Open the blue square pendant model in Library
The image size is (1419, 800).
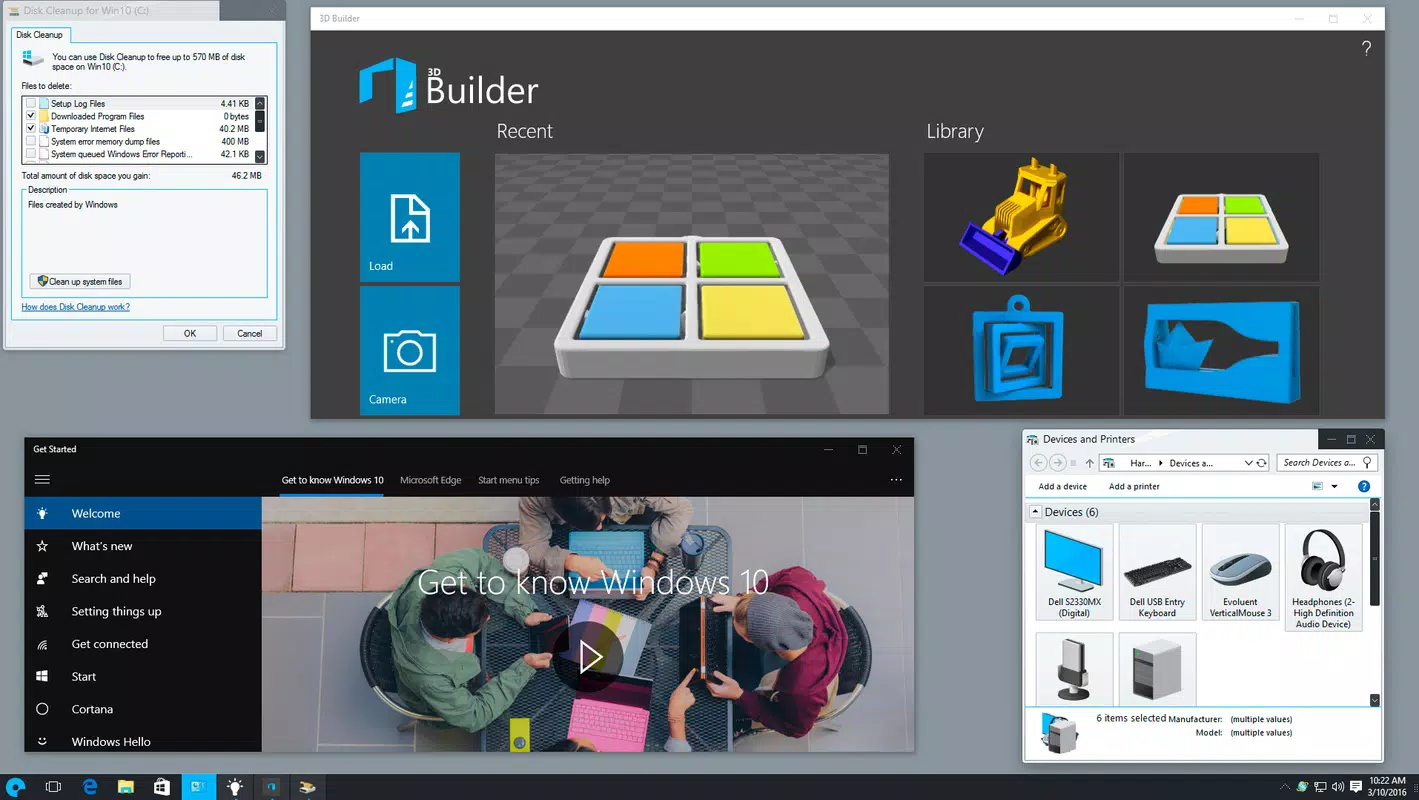coord(1021,350)
